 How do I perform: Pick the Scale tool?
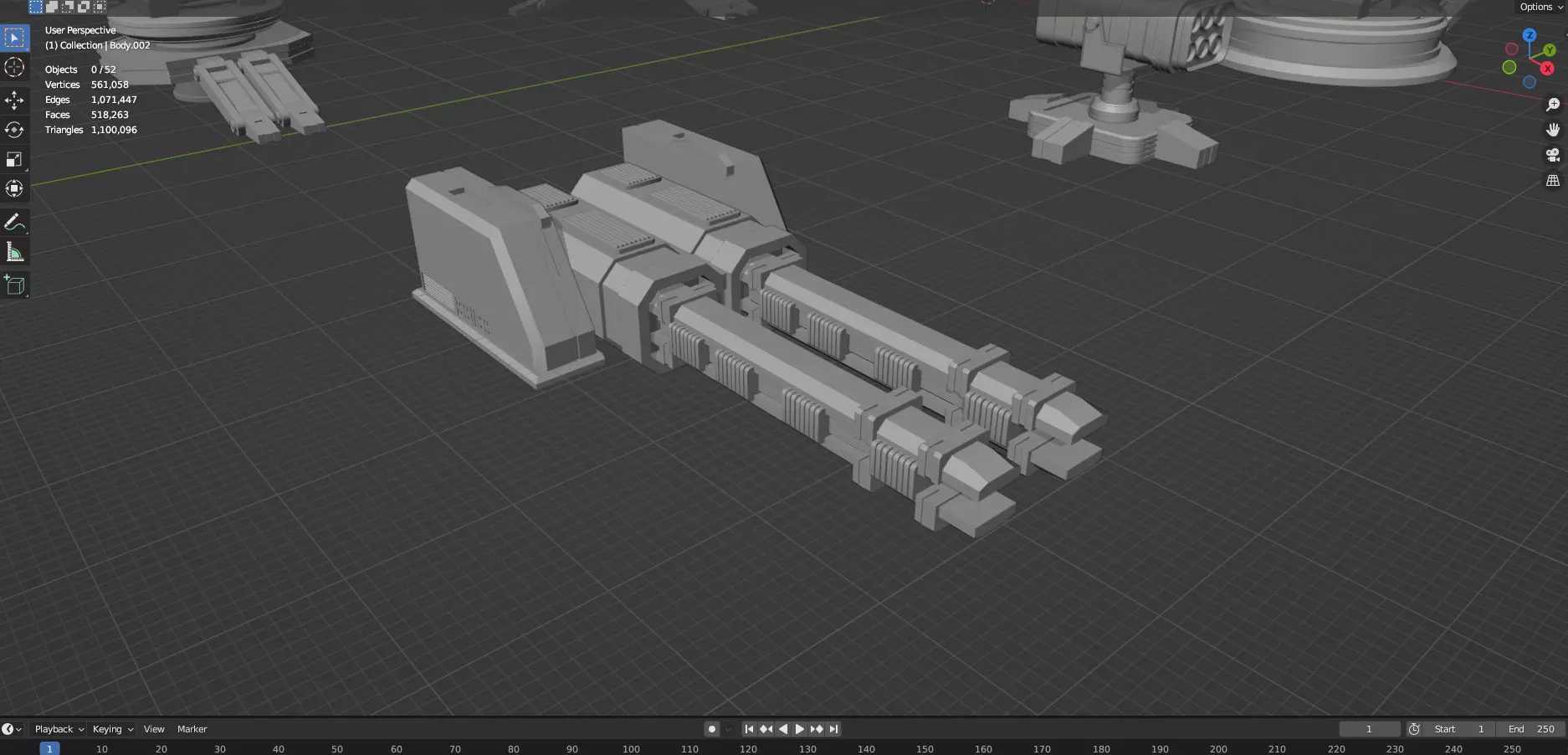coord(14,159)
